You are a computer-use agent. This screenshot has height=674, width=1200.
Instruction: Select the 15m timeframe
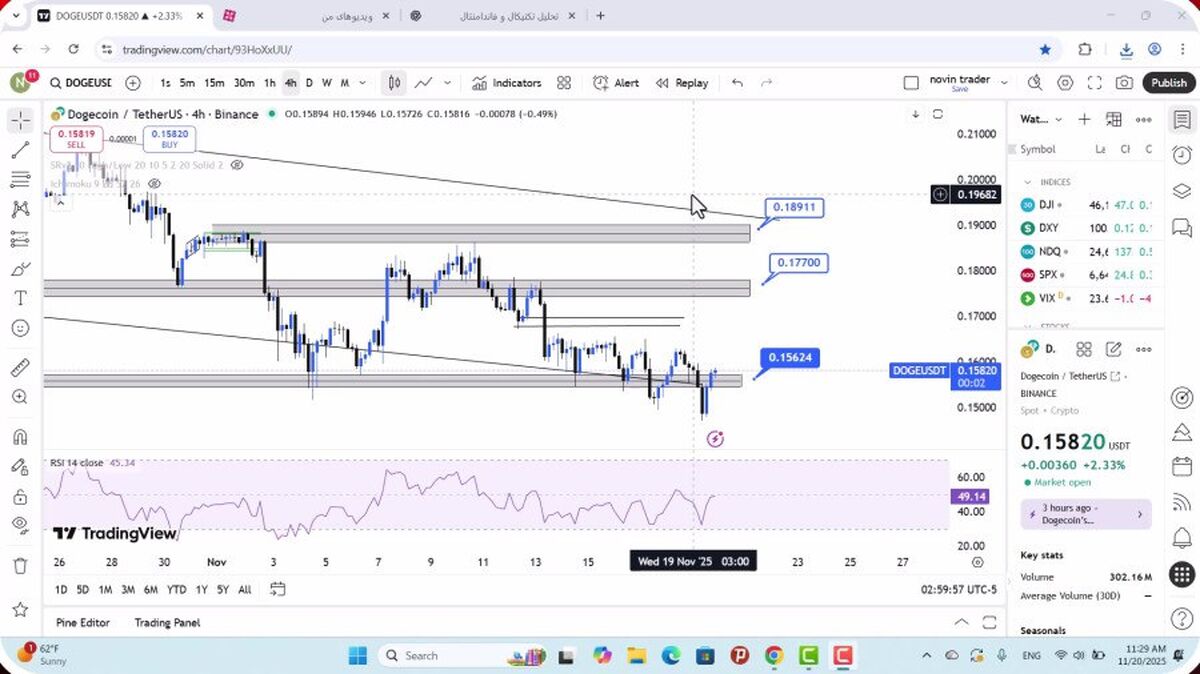(214, 83)
